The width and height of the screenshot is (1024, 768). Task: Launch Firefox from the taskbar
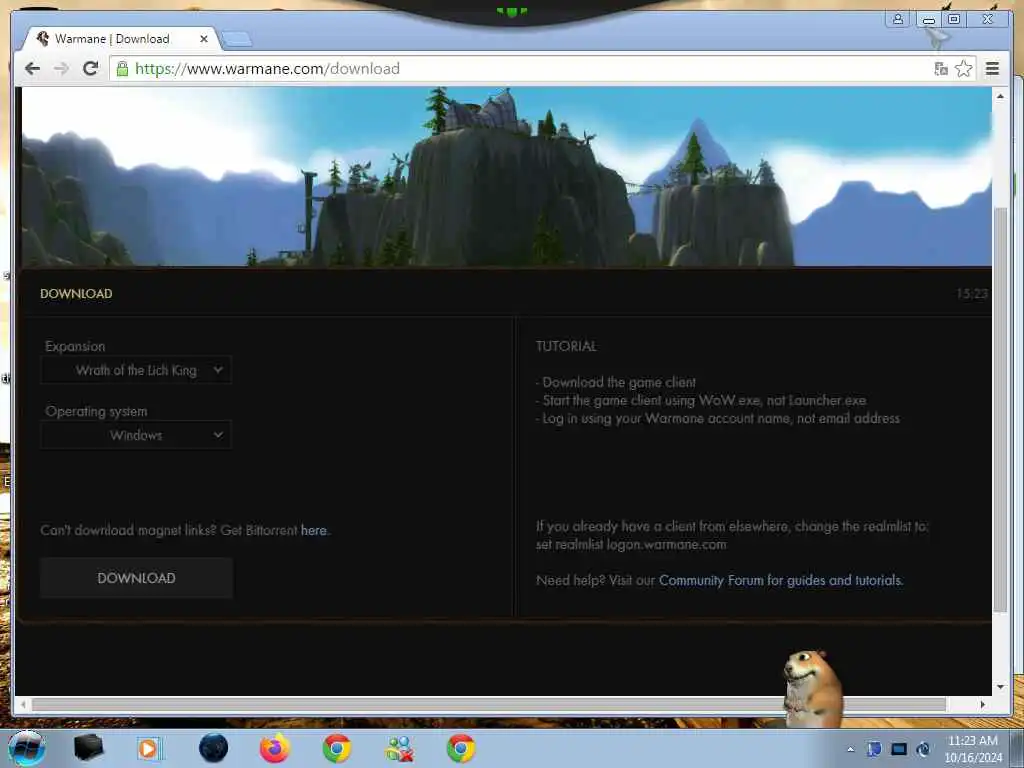click(x=274, y=748)
